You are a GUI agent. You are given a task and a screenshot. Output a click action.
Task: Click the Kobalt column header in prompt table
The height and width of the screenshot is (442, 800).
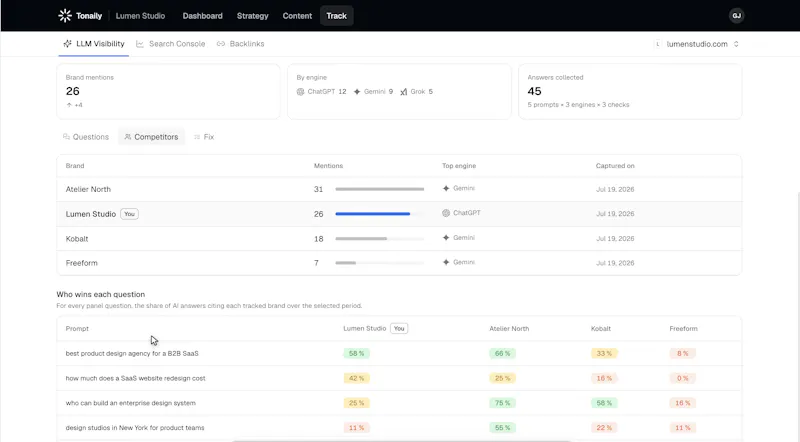(x=601, y=329)
